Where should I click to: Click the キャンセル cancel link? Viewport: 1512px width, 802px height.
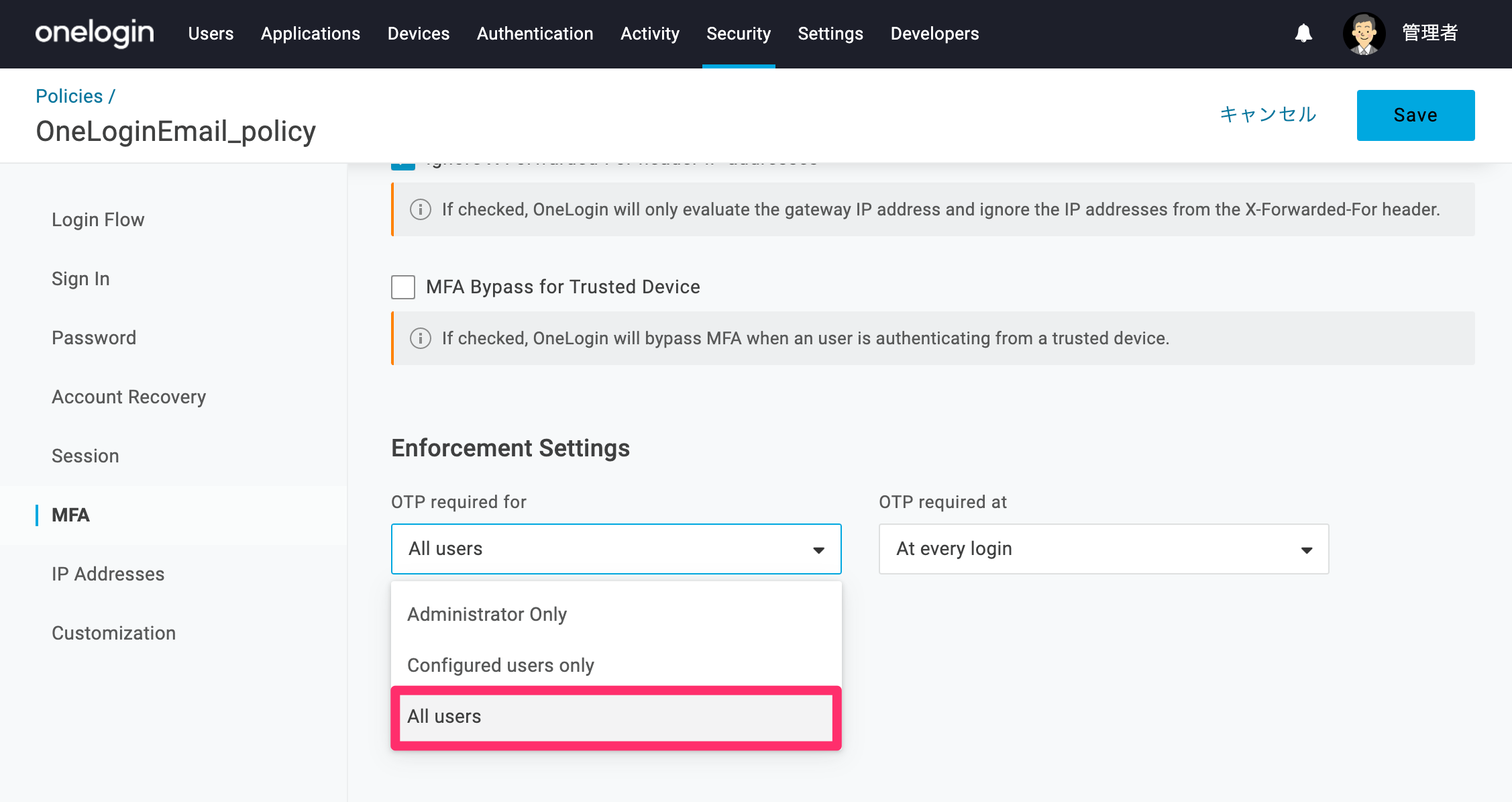point(1268,115)
